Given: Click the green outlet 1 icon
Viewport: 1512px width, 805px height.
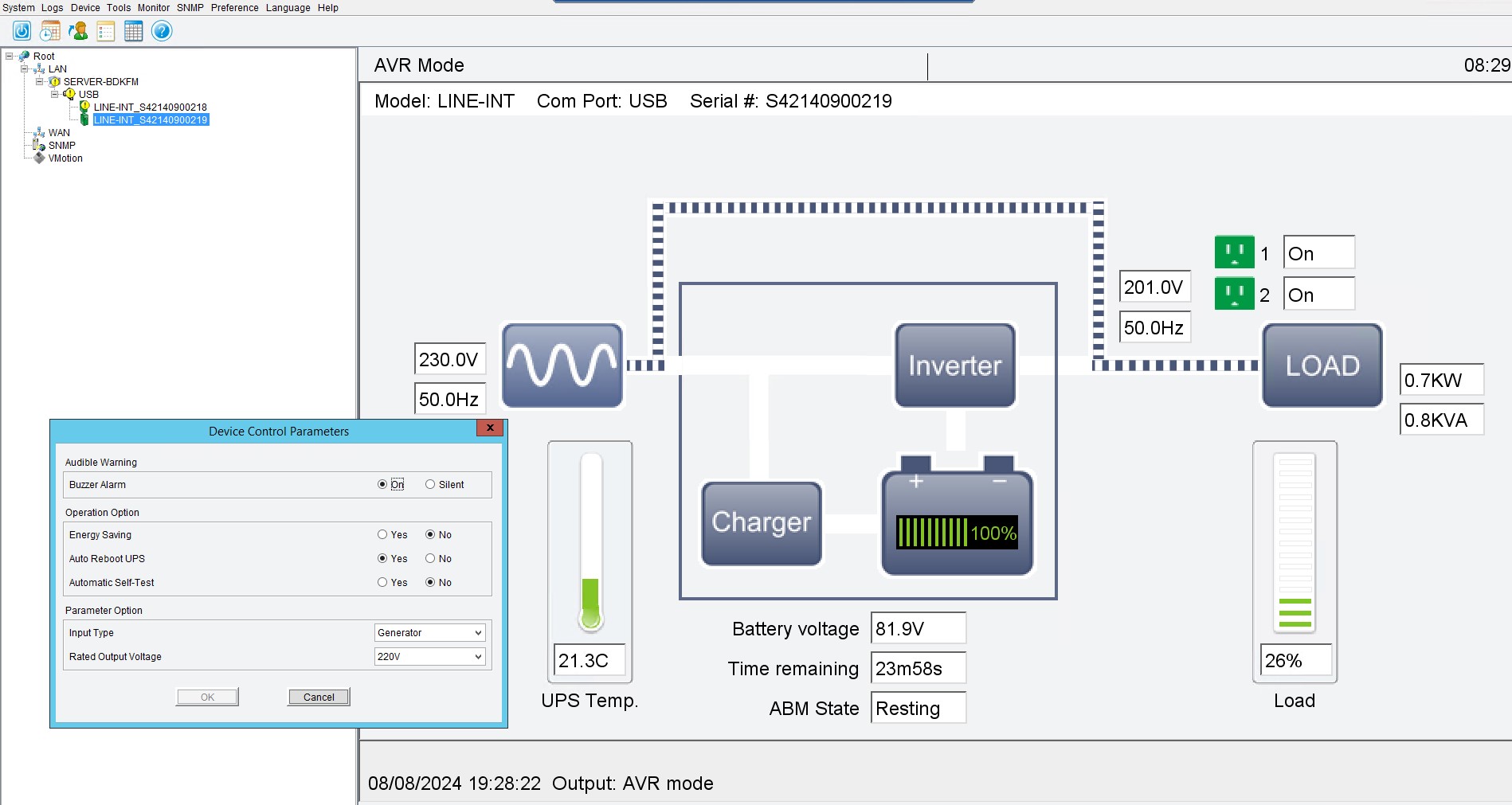Looking at the screenshot, I should click(1234, 252).
